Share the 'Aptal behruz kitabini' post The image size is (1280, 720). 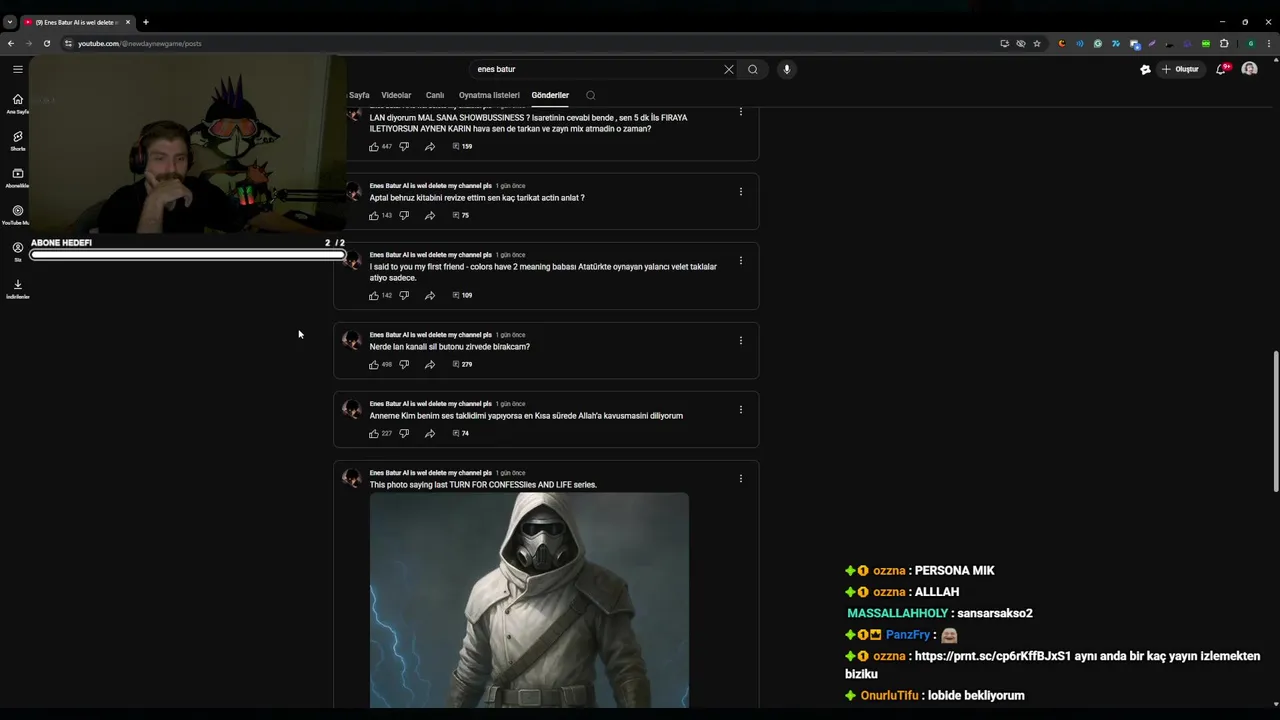coord(430,215)
